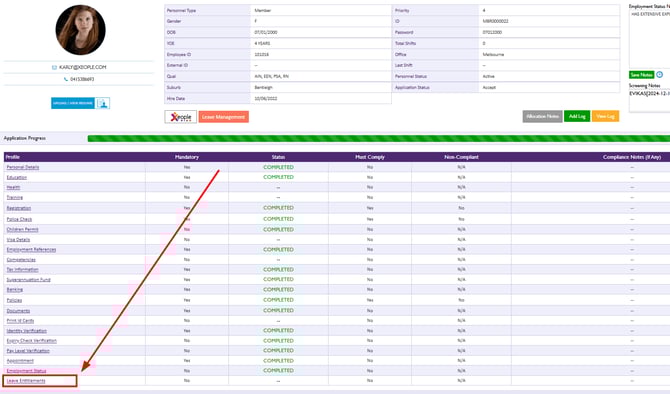This screenshot has width=670, height=394.
Task: Open the Documents profile link
Action: (18, 311)
